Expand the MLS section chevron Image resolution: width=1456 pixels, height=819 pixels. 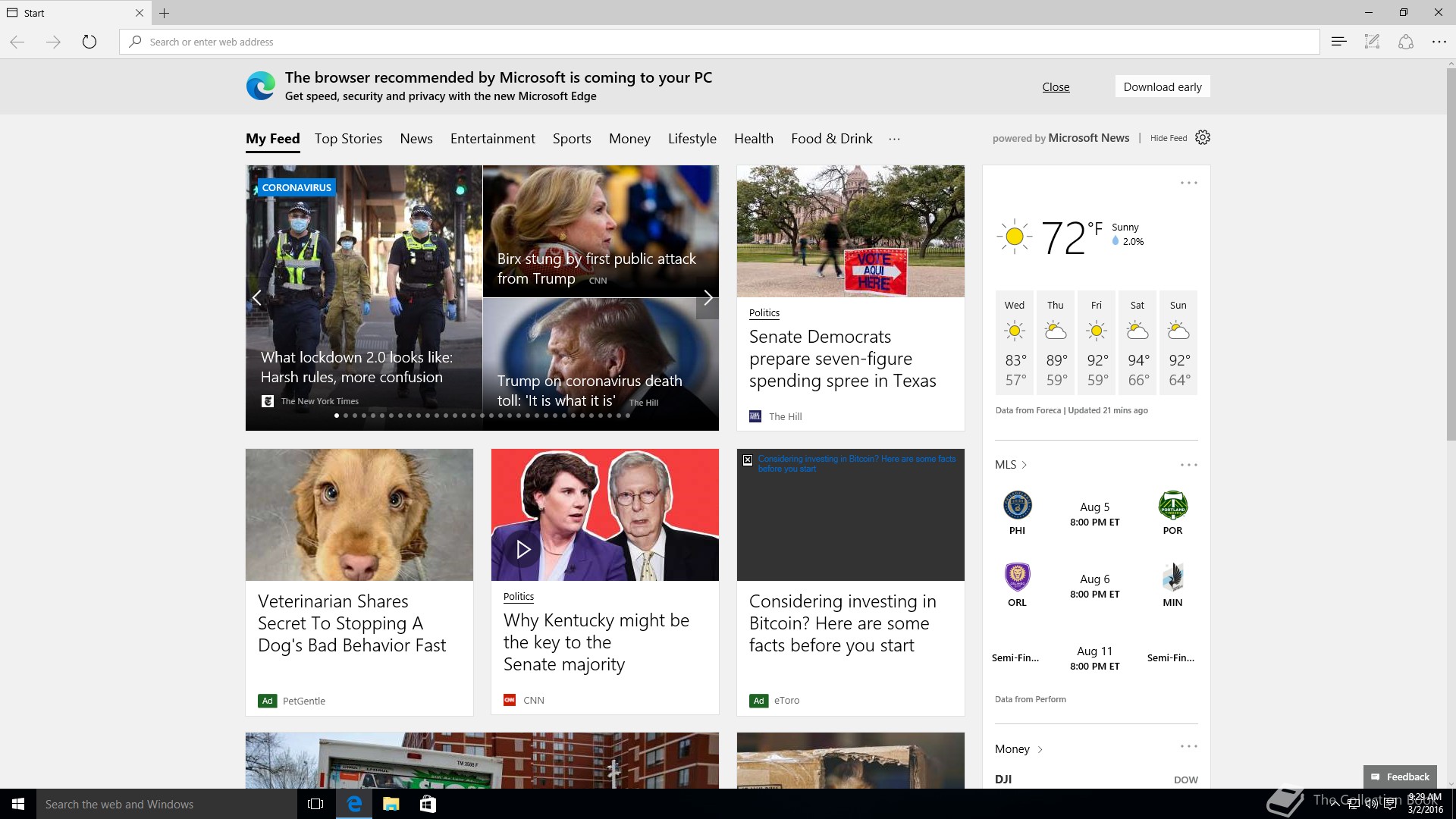point(1025,465)
